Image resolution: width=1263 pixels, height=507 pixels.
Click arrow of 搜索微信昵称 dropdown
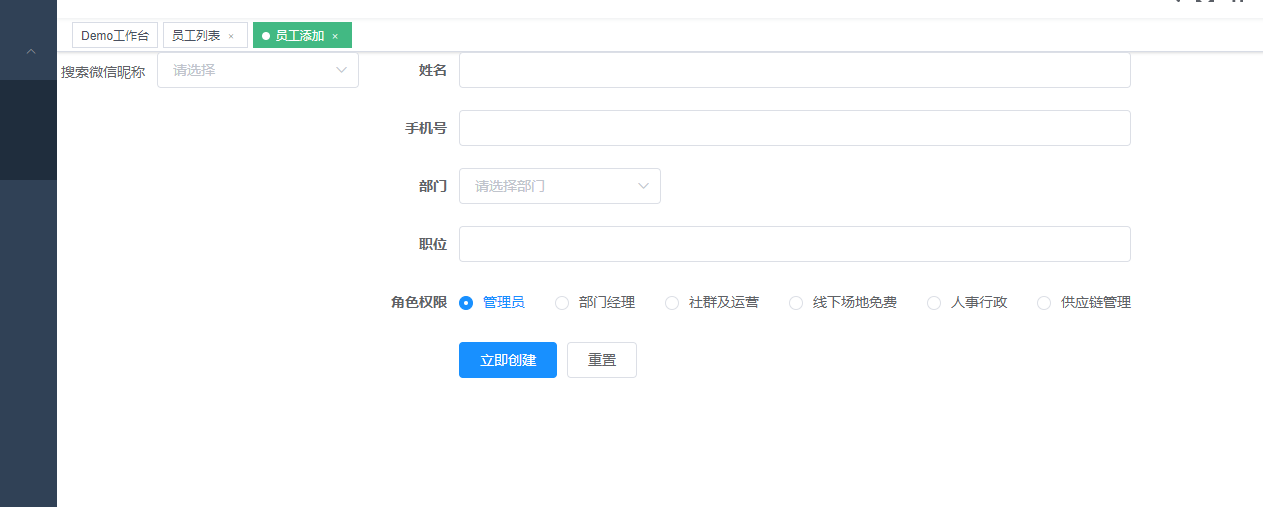[341, 70]
